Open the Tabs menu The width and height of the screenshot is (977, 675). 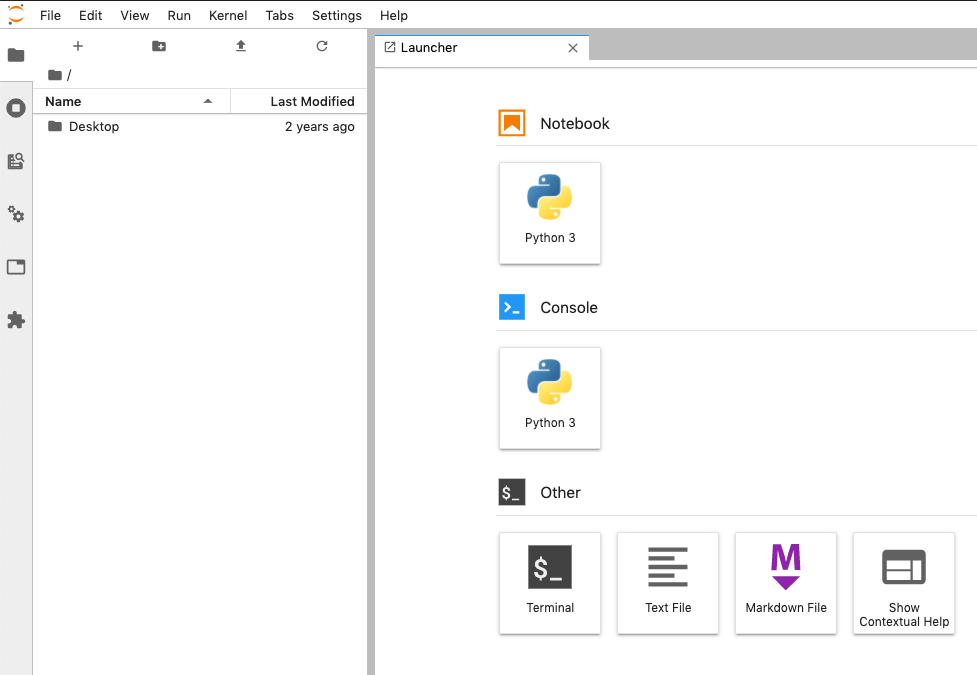click(x=279, y=15)
